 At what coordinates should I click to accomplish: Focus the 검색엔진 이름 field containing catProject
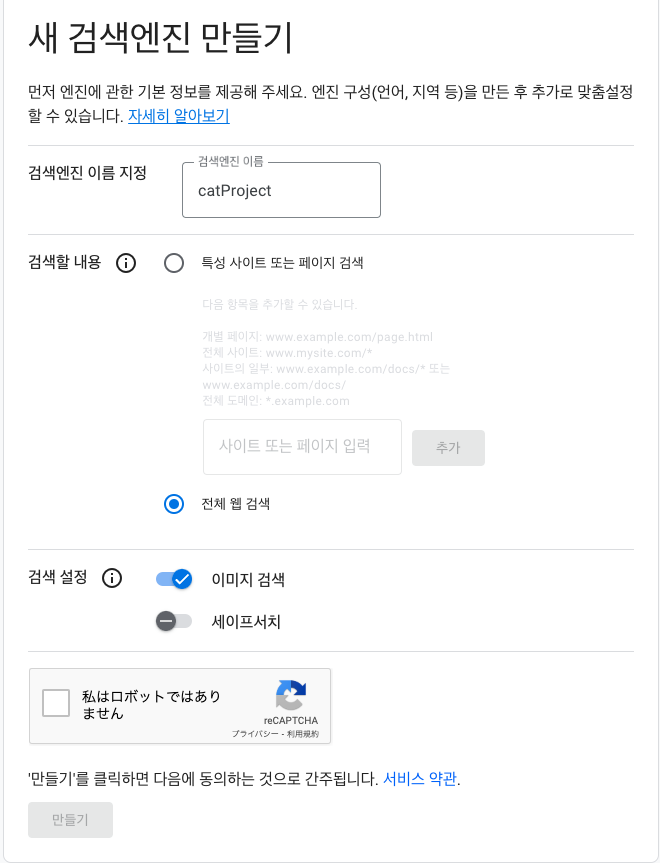(281, 190)
